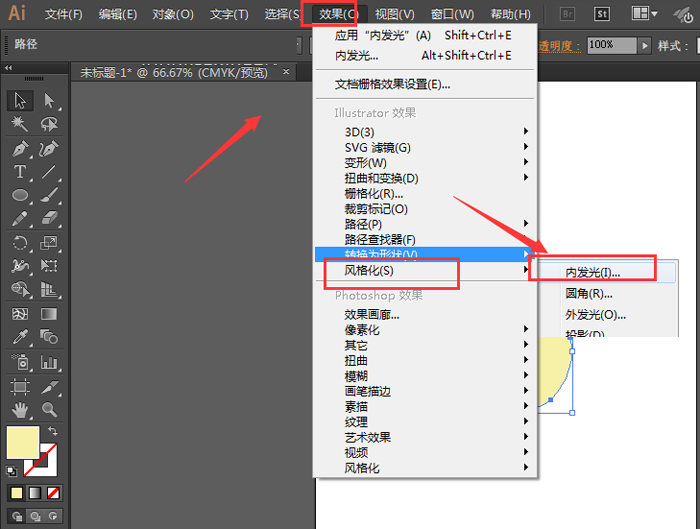This screenshot has width=700, height=529.
Task: Choose 圆角(R)... in the submenu
Action: click(x=604, y=294)
